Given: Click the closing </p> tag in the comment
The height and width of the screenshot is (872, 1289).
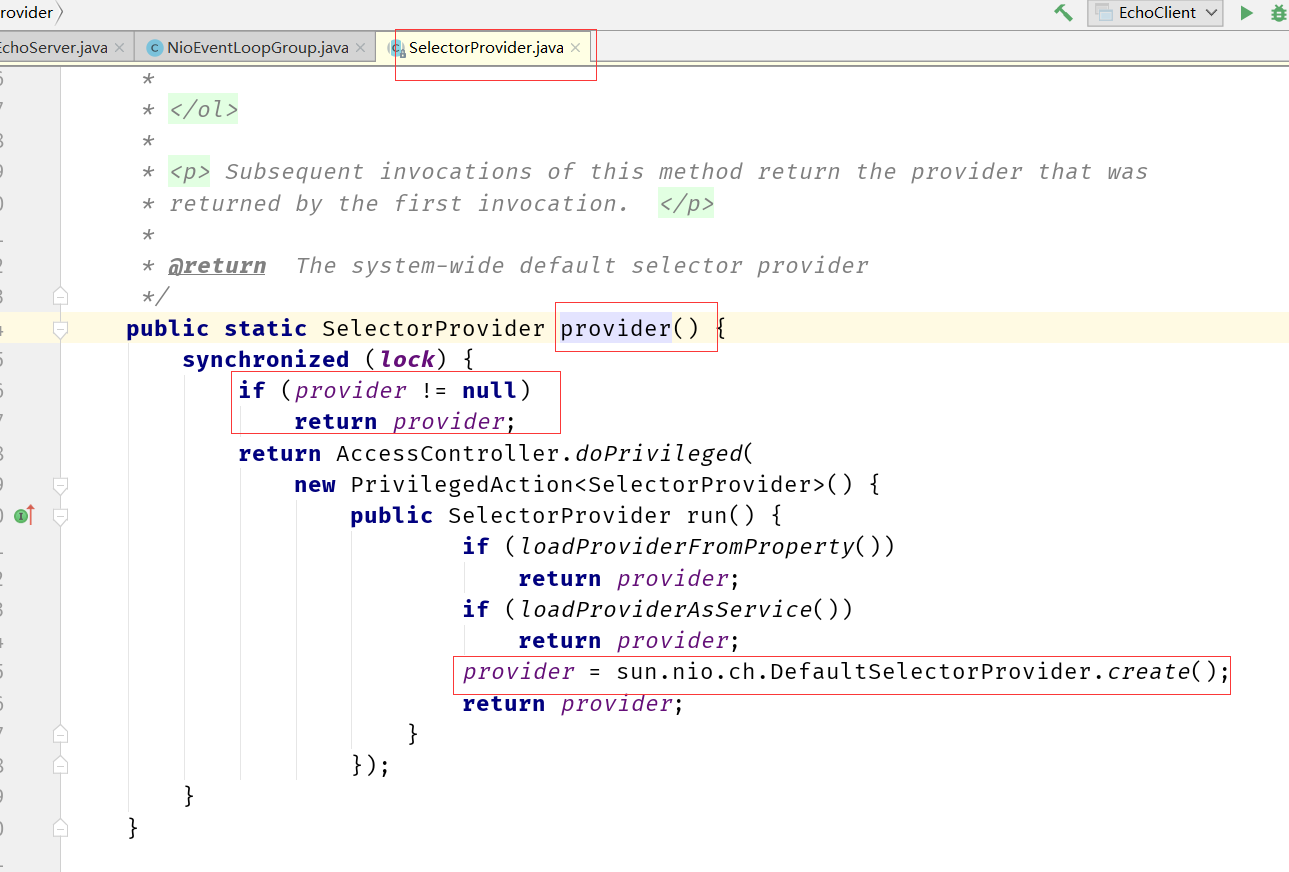Looking at the screenshot, I should (x=686, y=203).
